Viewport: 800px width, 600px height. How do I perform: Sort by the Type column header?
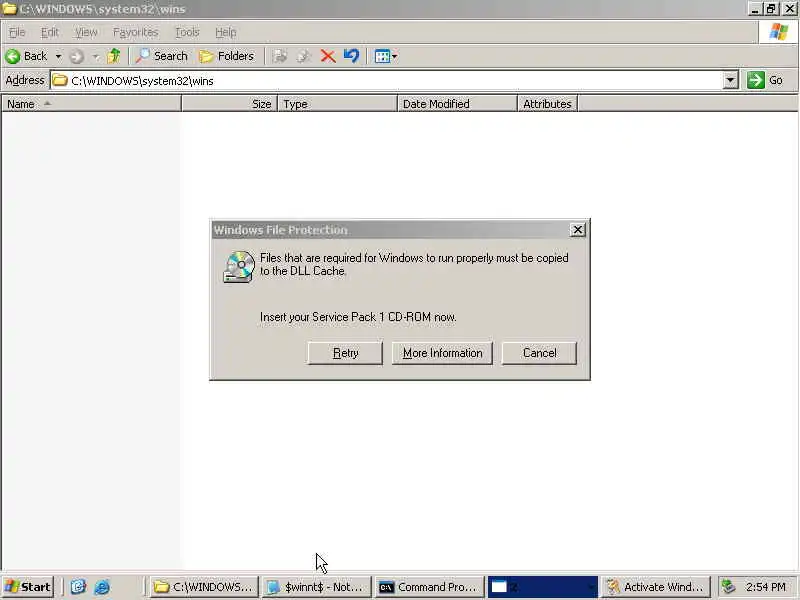click(x=337, y=104)
